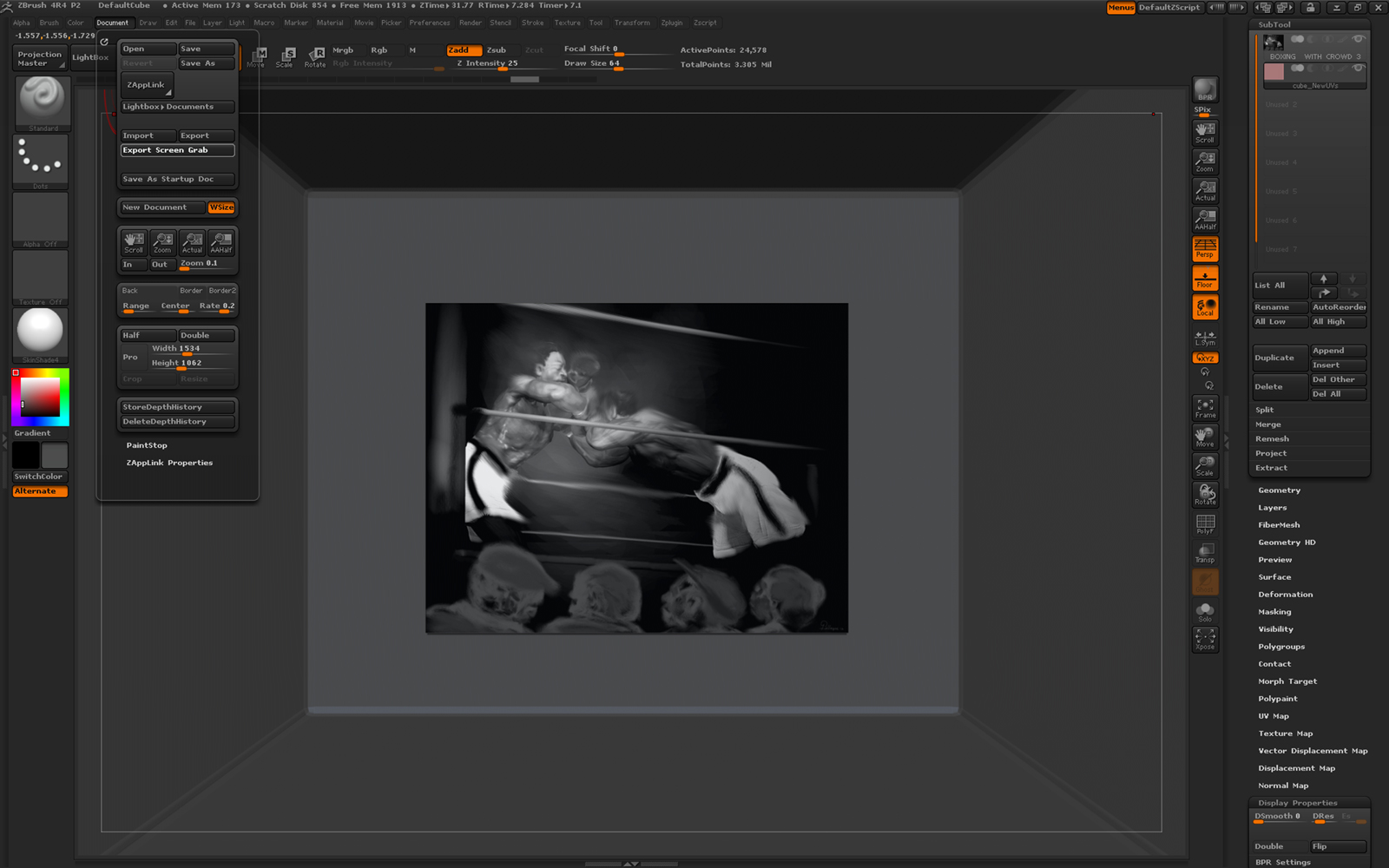Pick a color in the color picker square
1389x868 pixels.
(41, 398)
